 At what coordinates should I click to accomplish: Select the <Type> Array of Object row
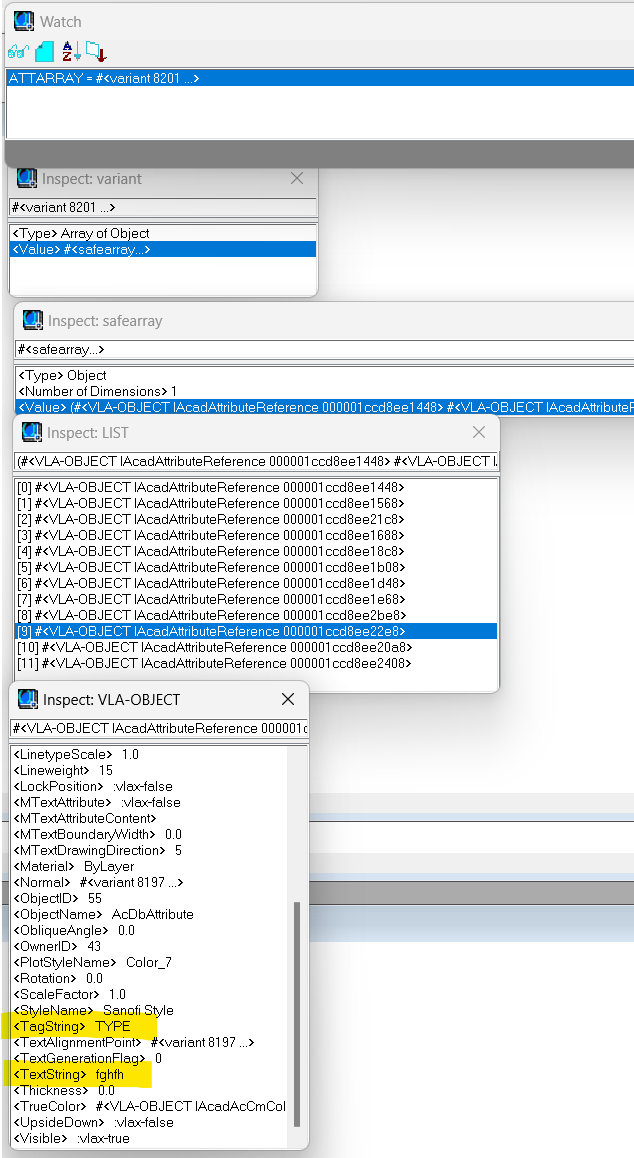163,233
